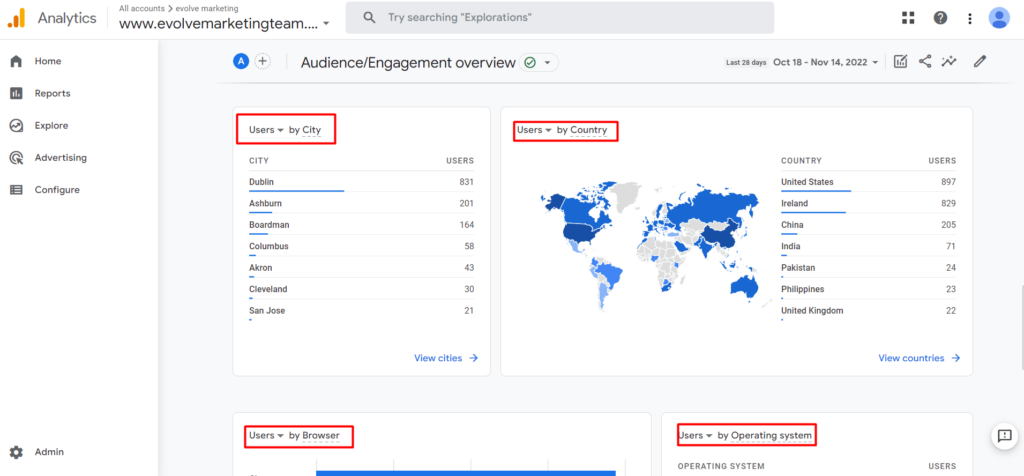1024x476 pixels.
Task: Open the date range dropdown
Action: (825, 62)
